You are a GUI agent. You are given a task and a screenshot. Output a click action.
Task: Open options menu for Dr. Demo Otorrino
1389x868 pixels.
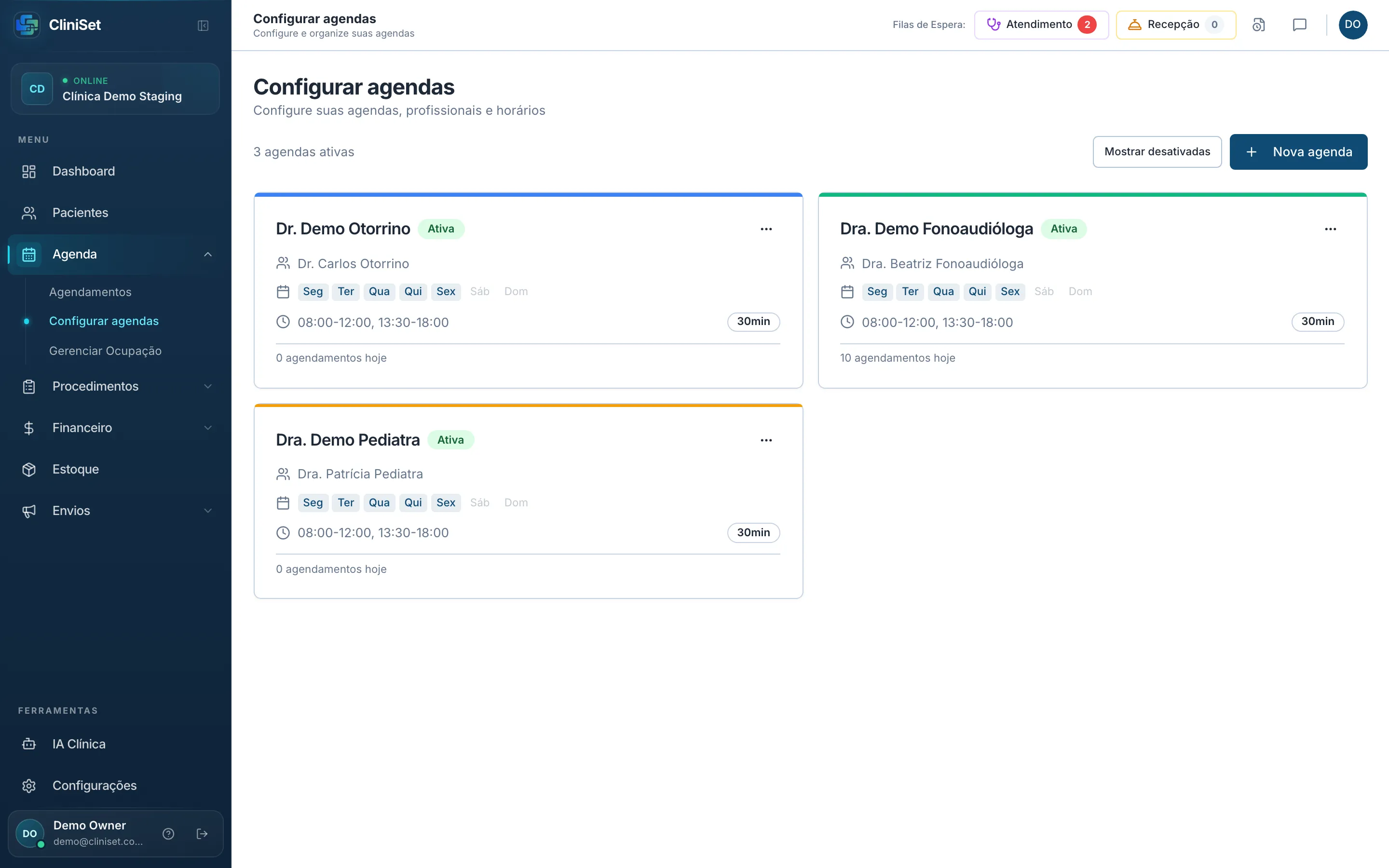766,229
